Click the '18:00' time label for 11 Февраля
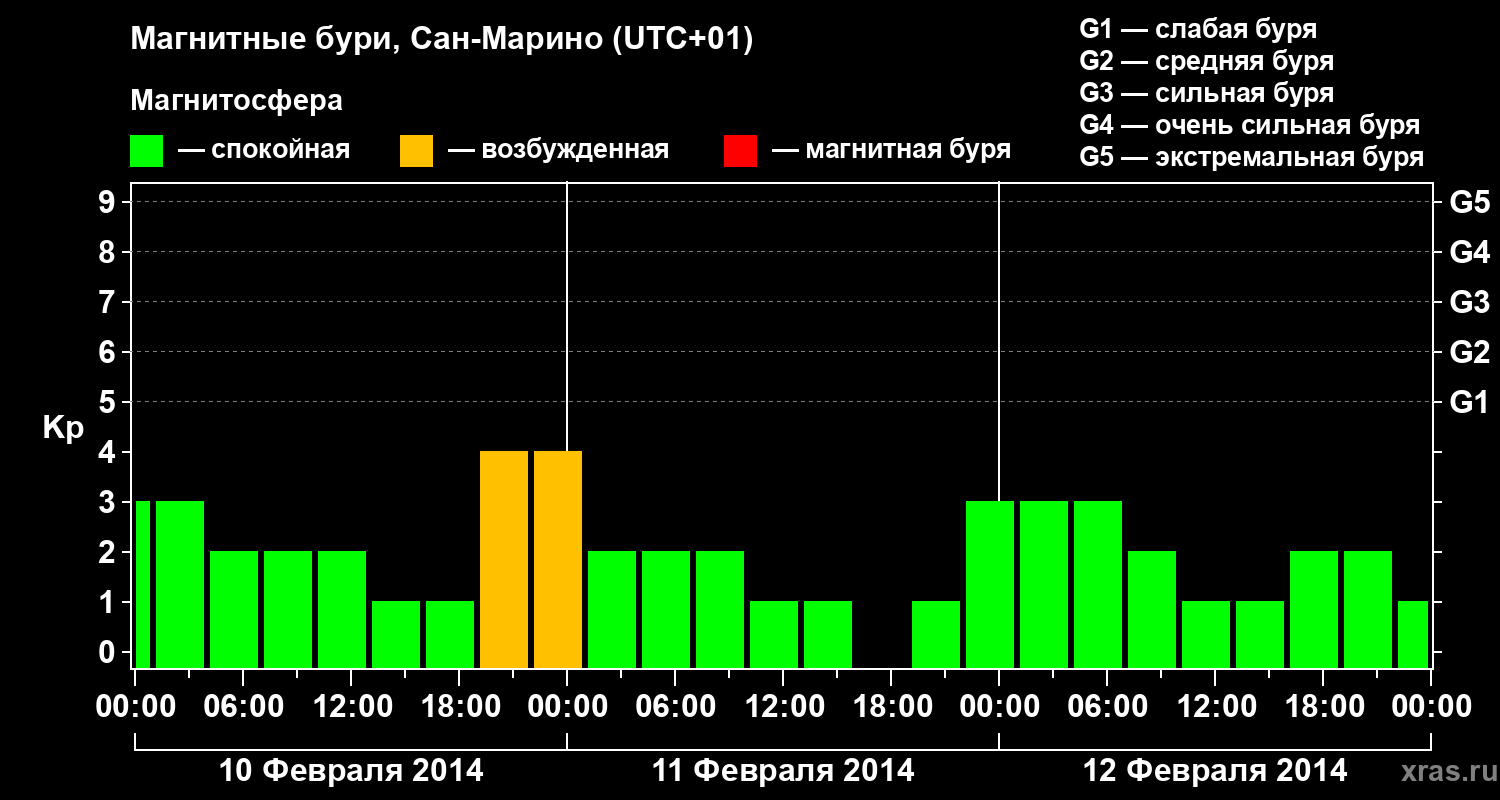 tap(891, 707)
